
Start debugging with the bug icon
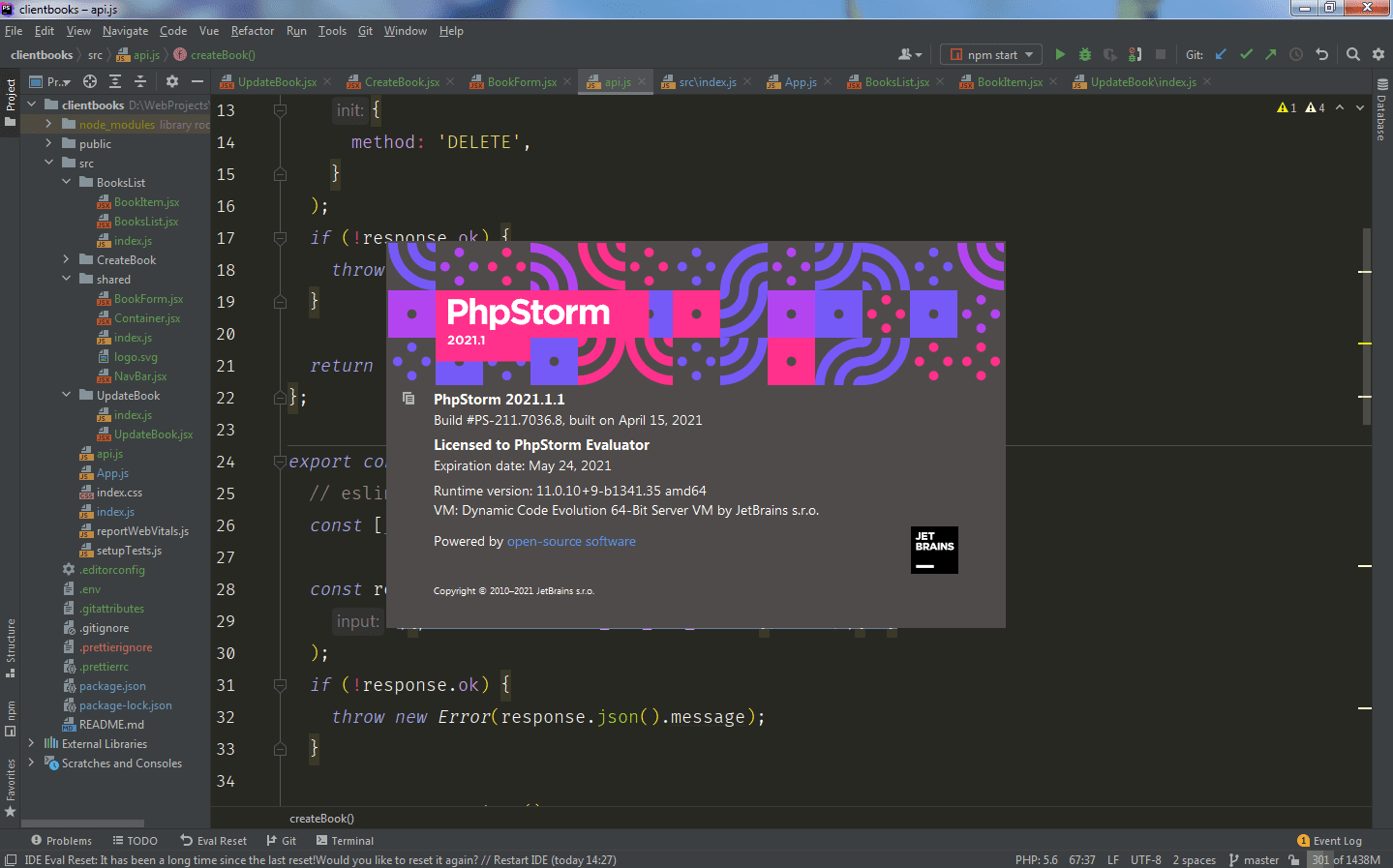(1083, 54)
